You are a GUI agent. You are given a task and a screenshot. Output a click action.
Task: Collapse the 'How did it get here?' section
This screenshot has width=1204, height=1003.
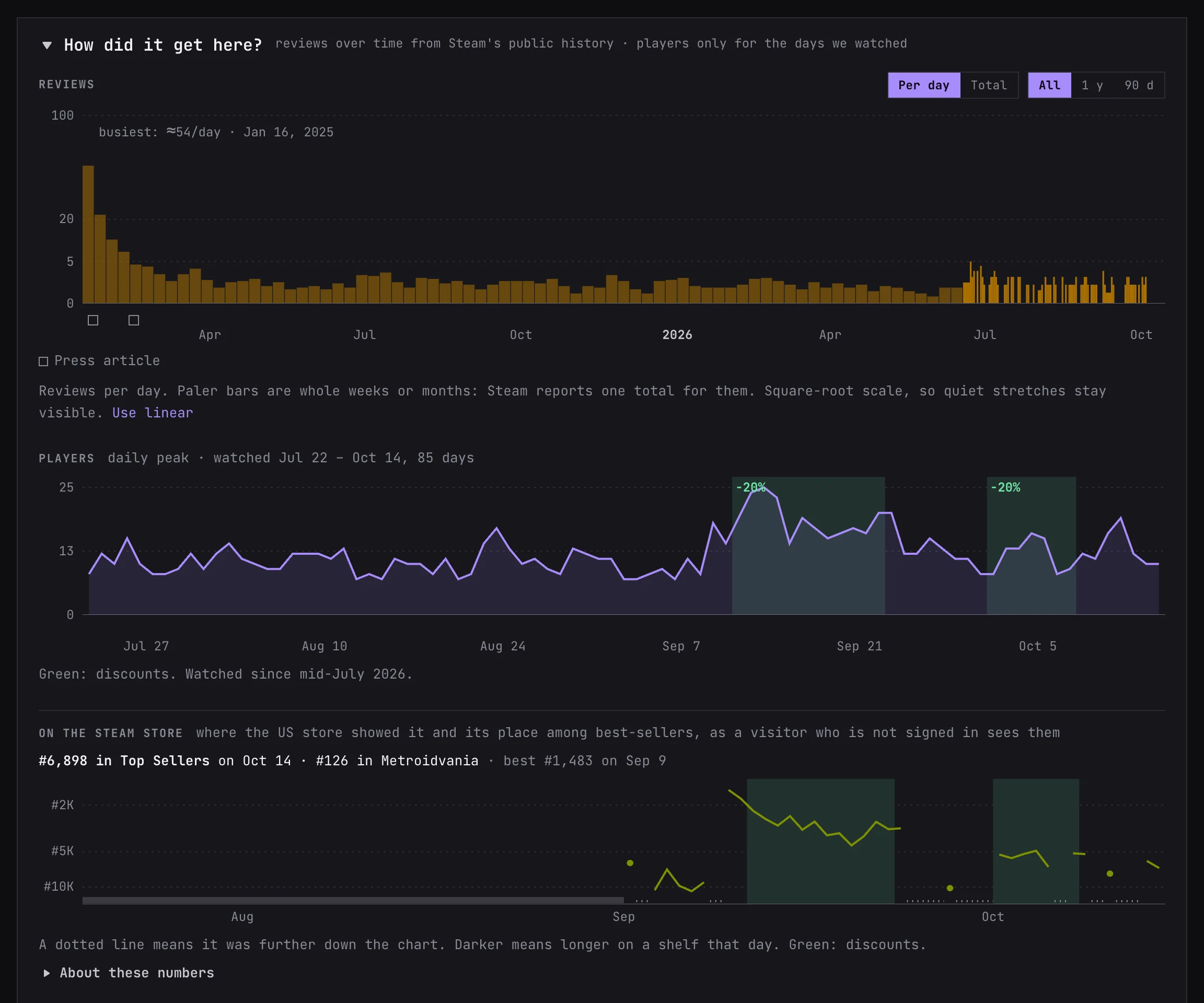[47, 45]
